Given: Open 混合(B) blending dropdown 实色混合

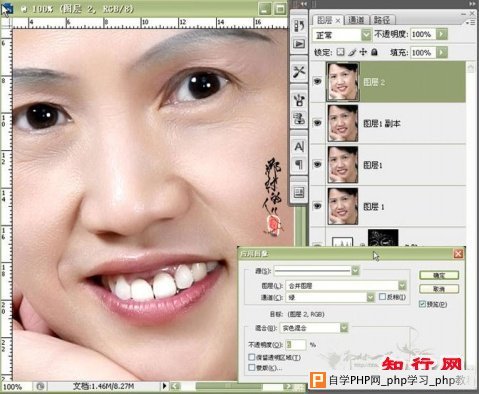Looking at the screenshot, I should [x=344, y=328].
